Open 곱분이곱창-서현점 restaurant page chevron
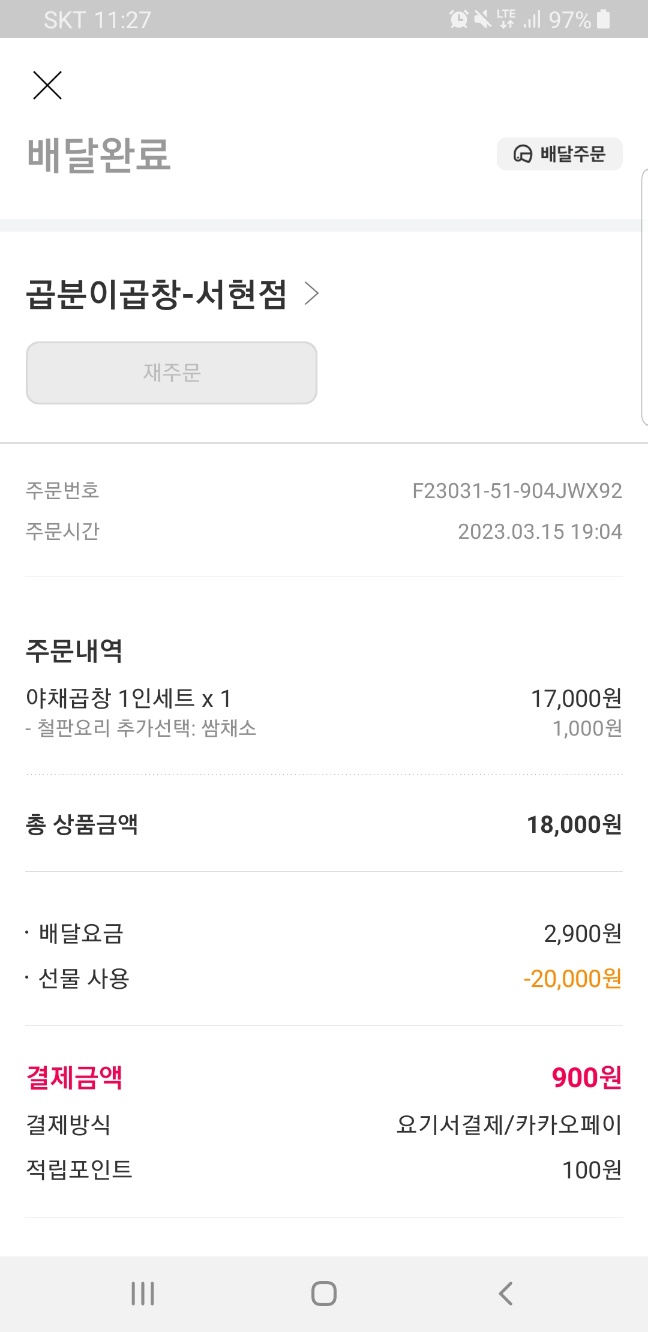The width and height of the screenshot is (648, 1332). pyautogui.click(x=311, y=294)
